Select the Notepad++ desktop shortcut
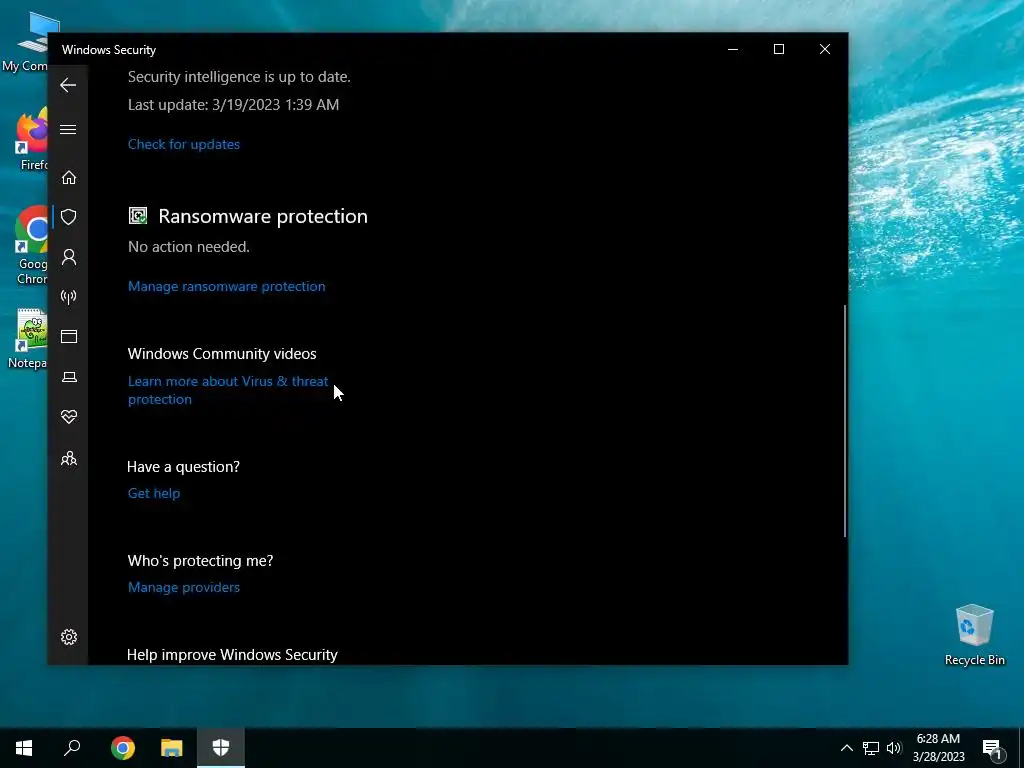Image resolution: width=1024 pixels, height=768 pixels. pos(29,340)
